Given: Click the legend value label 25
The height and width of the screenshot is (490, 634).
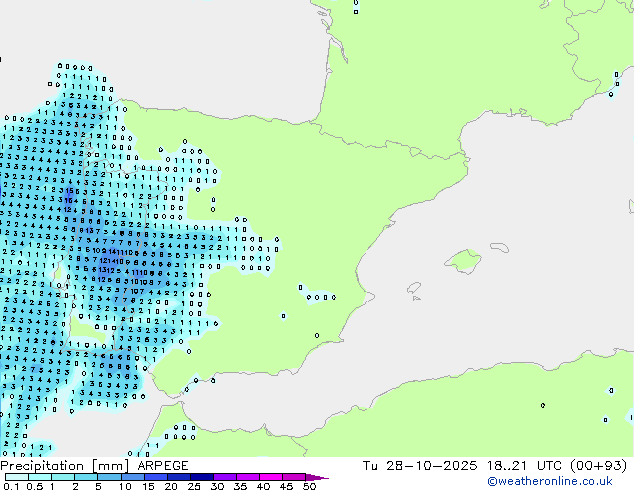Looking at the screenshot, I should tap(193, 486).
